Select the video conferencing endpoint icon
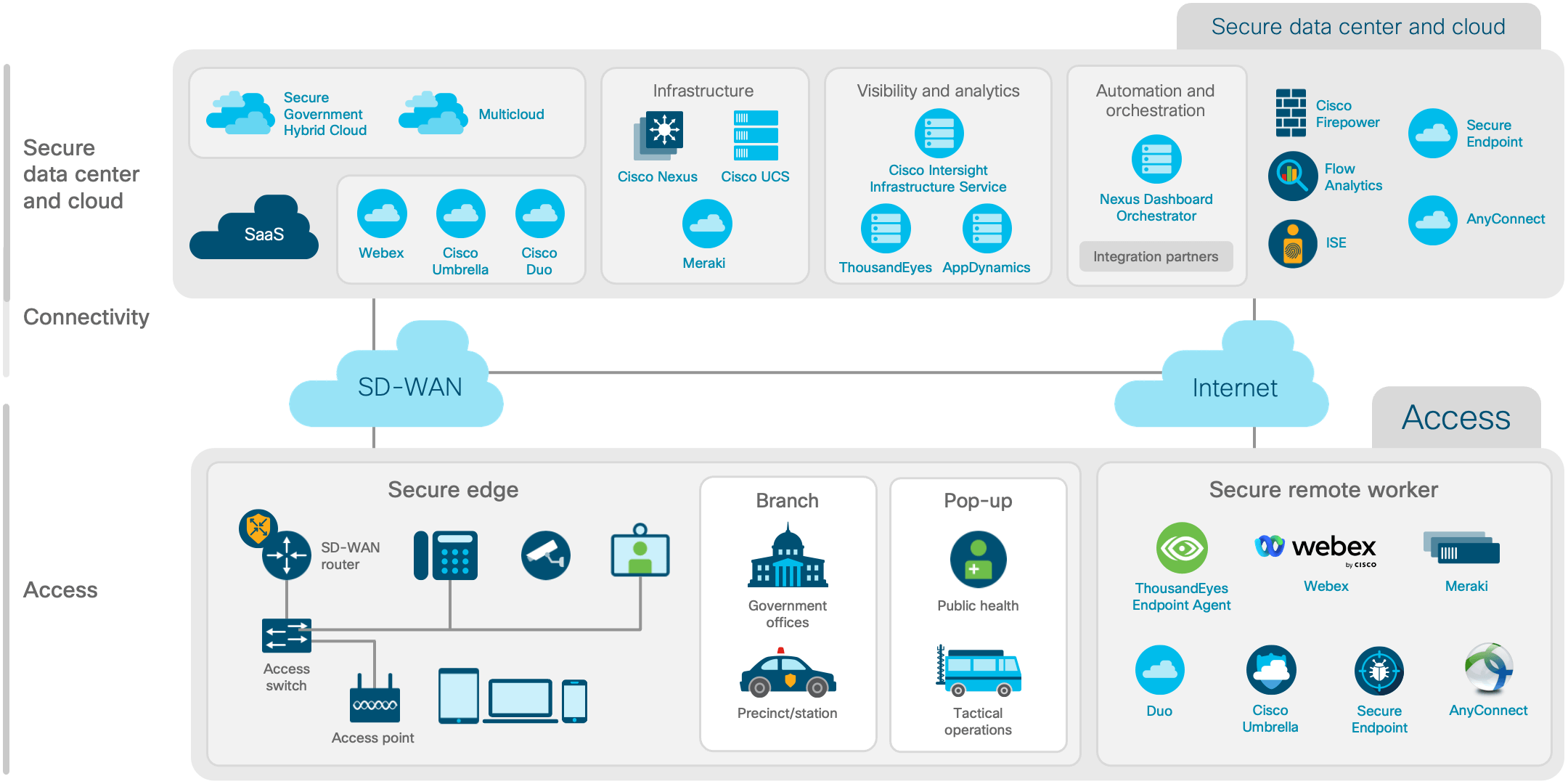Screen dimensions: 1568x784 pyautogui.click(x=640, y=550)
